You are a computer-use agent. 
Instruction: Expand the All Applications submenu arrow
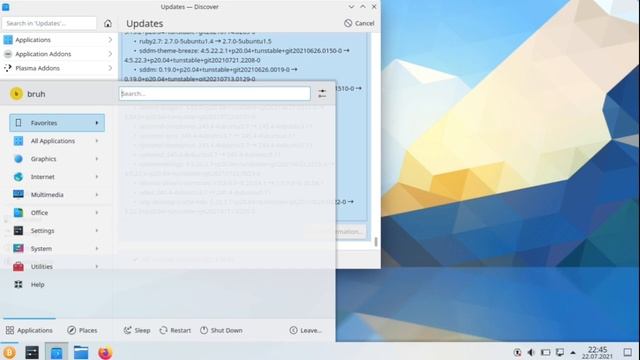(x=97, y=141)
